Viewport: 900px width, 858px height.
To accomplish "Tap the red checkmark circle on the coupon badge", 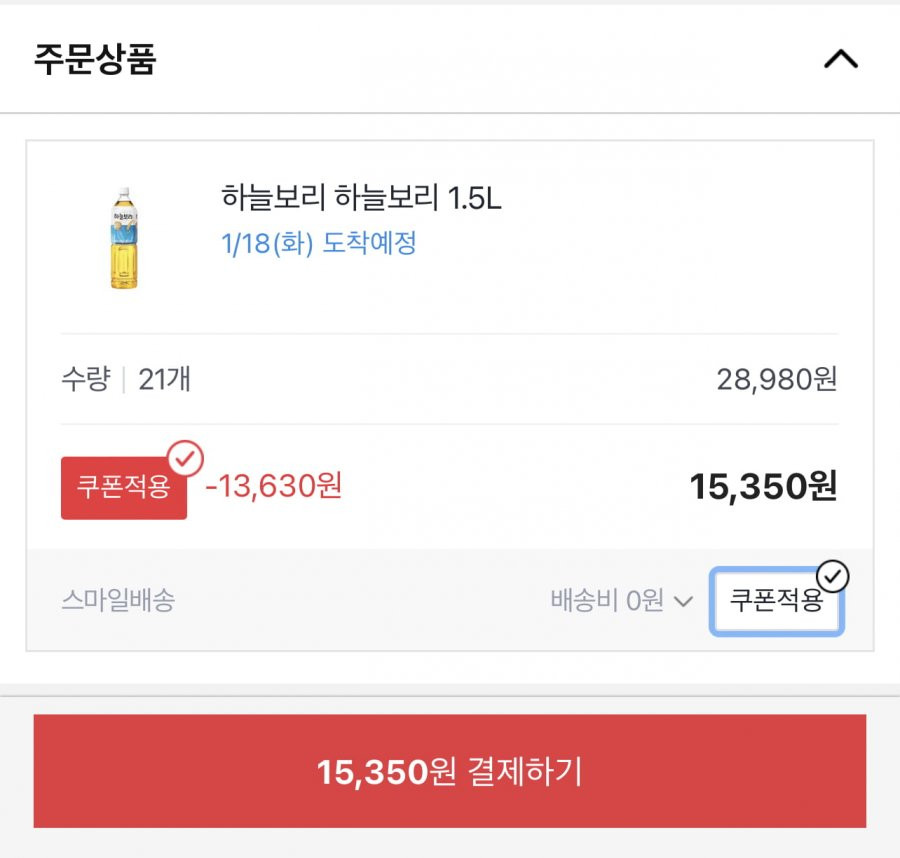I will point(185,458).
